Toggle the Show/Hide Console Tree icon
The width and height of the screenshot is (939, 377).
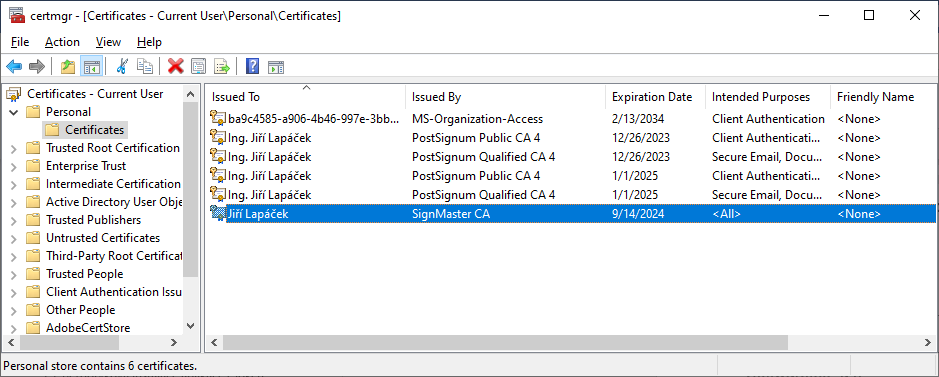92,66
